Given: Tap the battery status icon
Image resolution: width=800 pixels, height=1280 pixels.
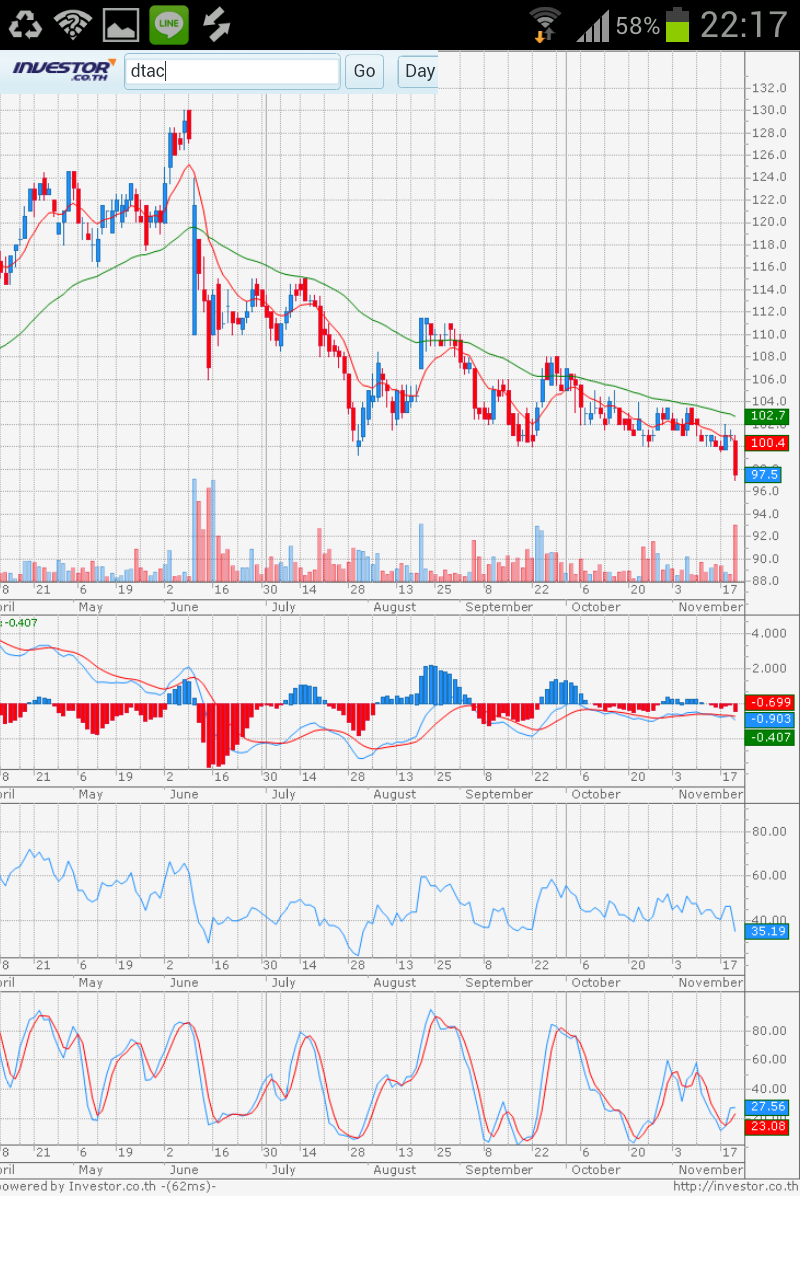Looking at the screenshot, I should click(678, 24).
